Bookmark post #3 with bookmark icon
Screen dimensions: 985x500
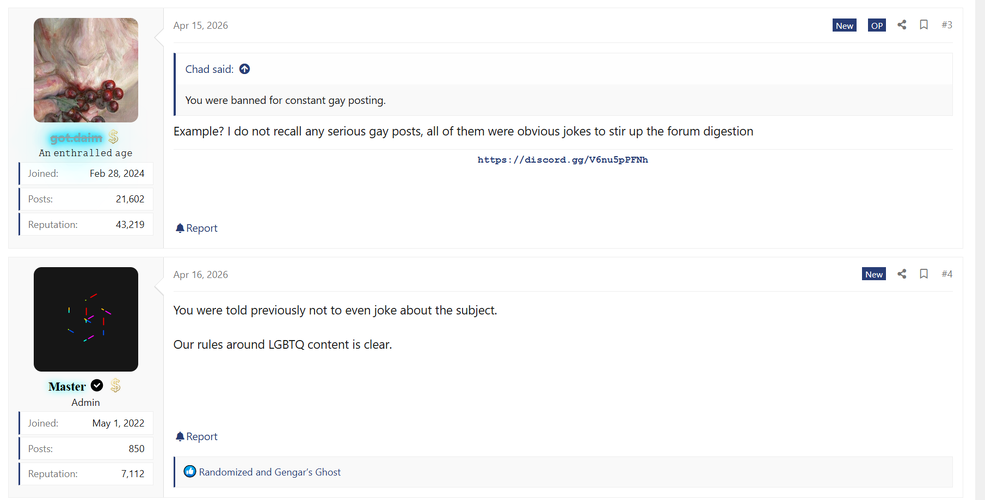point(923,25)
